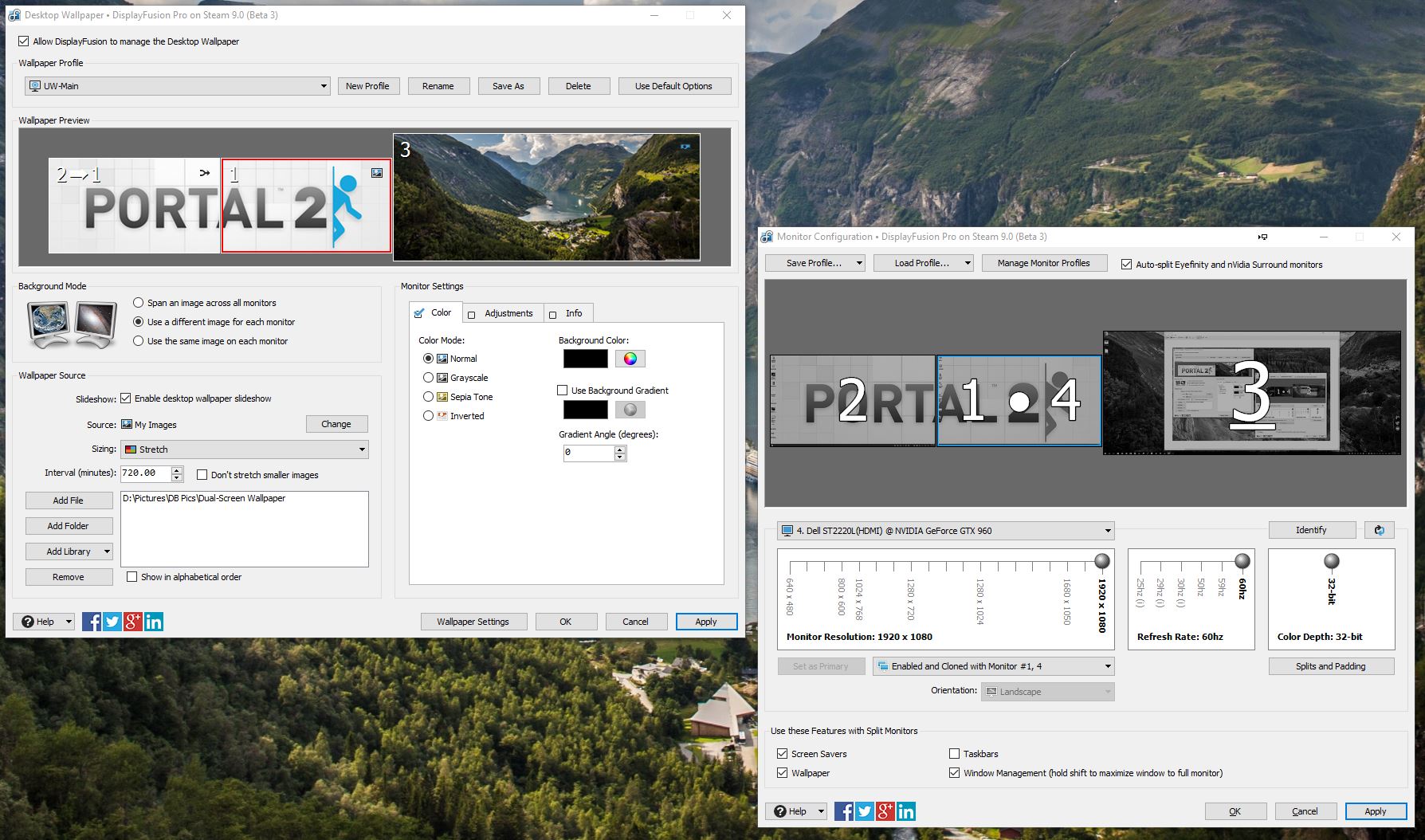Viewport: 1425px width, 840px height.
Task: Switch to the Adjustments tab
Action: point(501,313)
